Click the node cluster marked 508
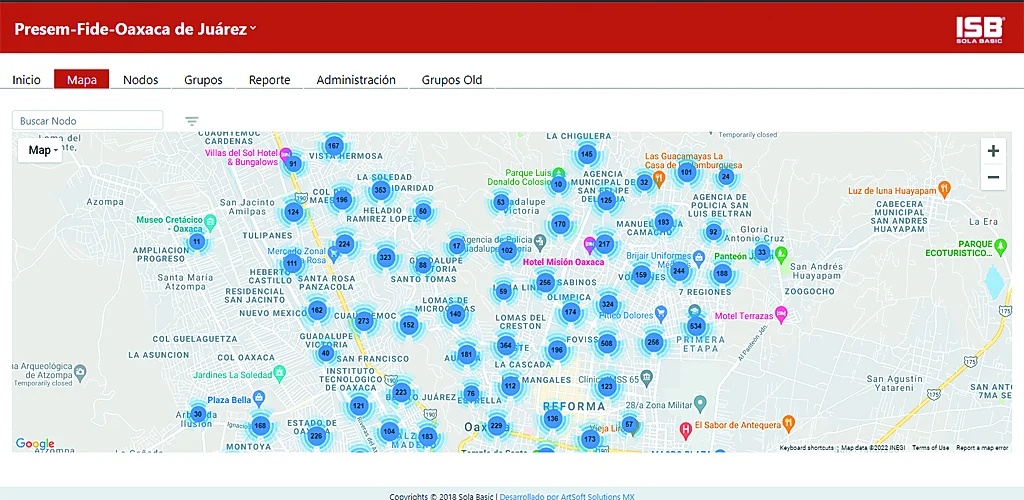The width and height of the screenshot is (1024, 500). [x=606, y=344]
